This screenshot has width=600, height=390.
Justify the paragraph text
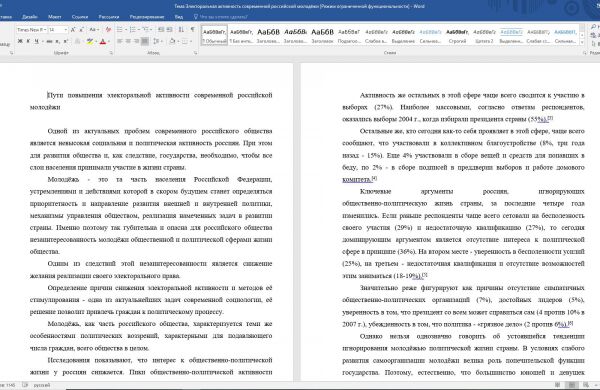145,41
